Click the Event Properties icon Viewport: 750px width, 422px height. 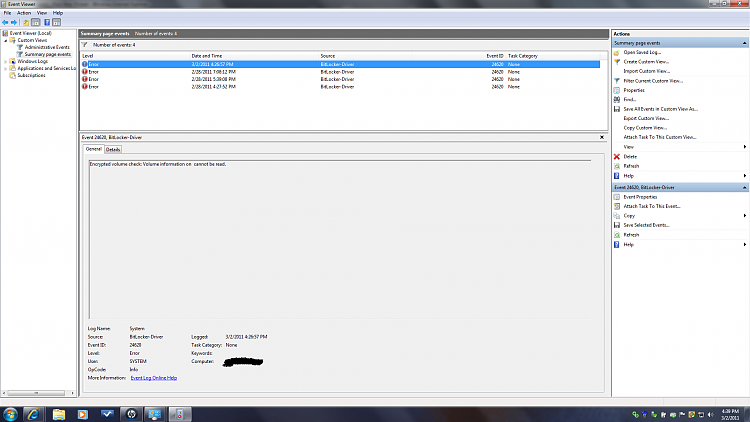click(617, 197)
